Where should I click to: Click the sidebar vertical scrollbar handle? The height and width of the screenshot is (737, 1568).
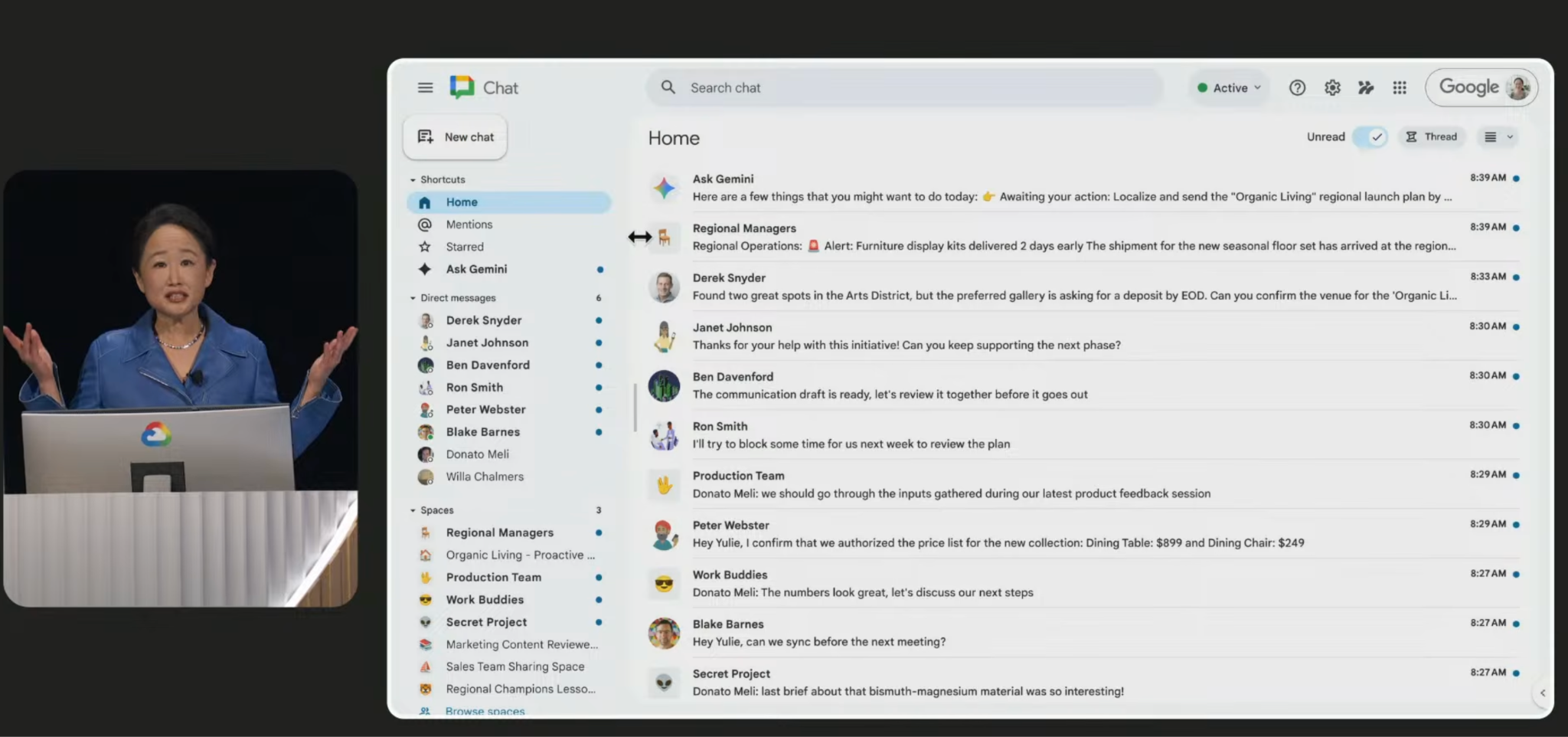635,408
